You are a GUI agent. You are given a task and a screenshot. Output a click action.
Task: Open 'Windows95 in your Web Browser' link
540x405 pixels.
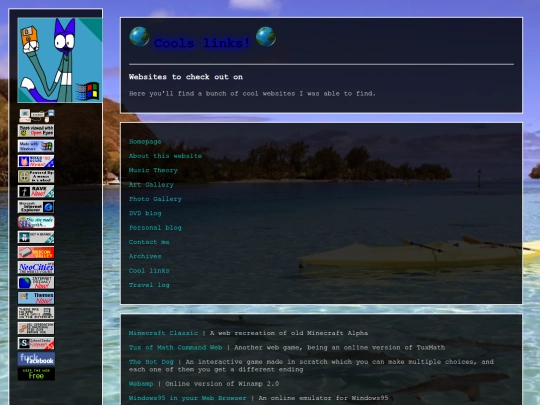coord(188,398)
